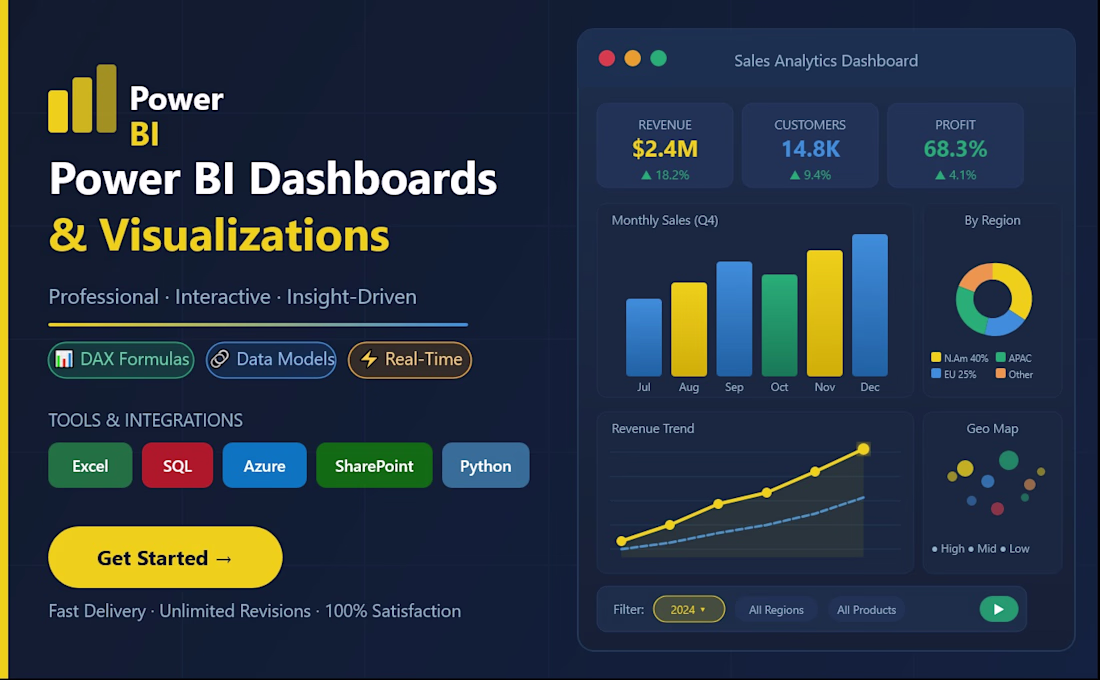The image size is (1100, 680).
Task: Click the All Regions filter chip
Action: point(776,609)
